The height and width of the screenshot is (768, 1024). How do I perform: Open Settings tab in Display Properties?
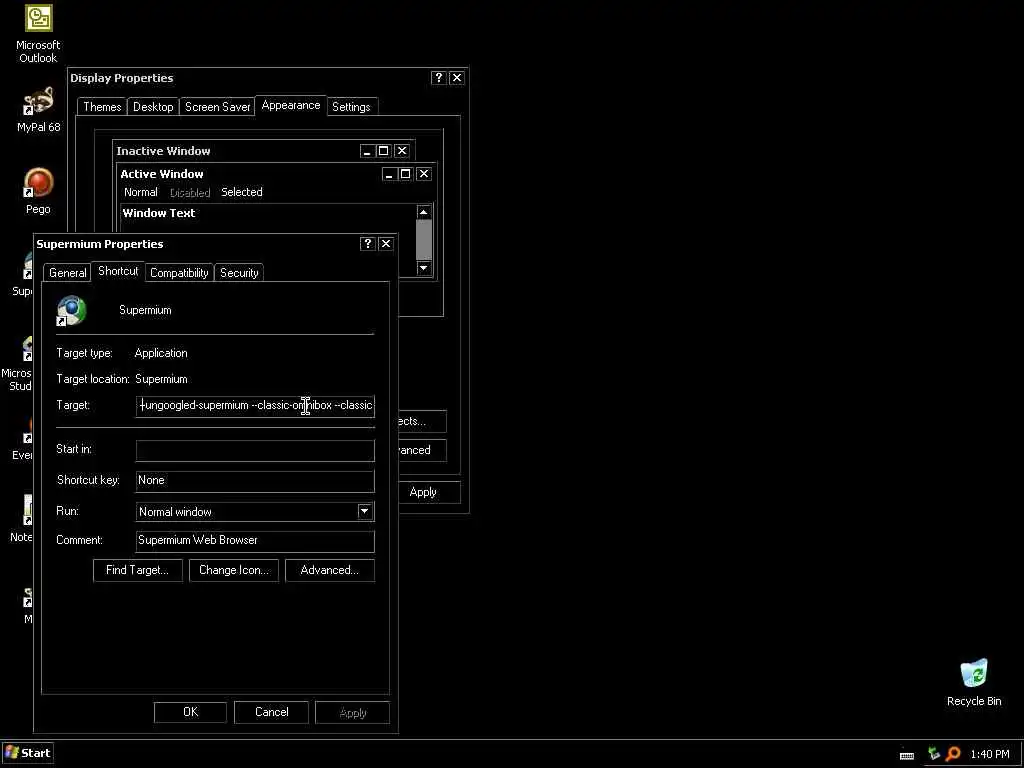click(351, 106)
